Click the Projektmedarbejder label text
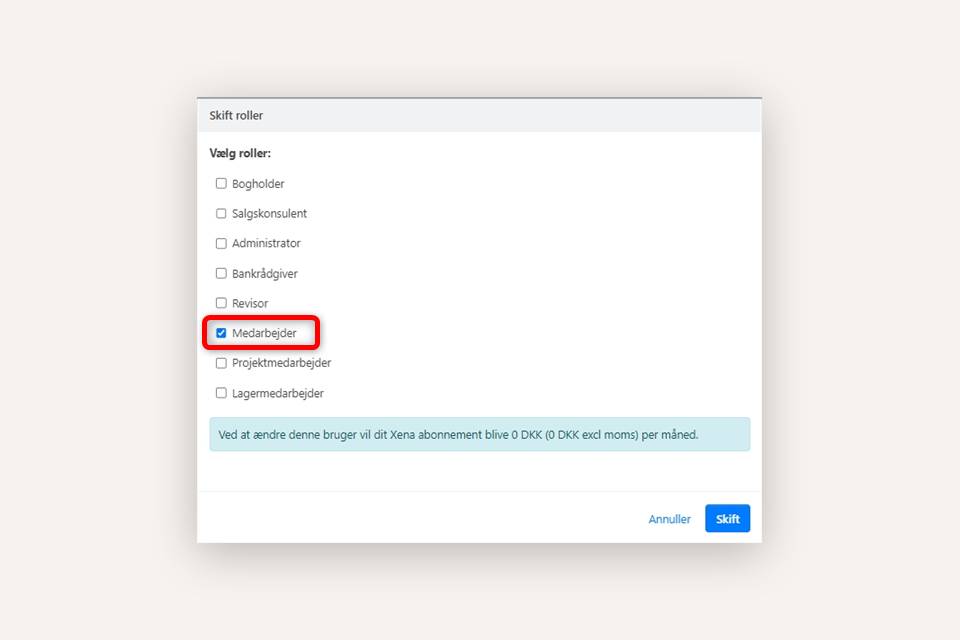The width and height of the screenshot is (960, 640). (x=281, y=364)
